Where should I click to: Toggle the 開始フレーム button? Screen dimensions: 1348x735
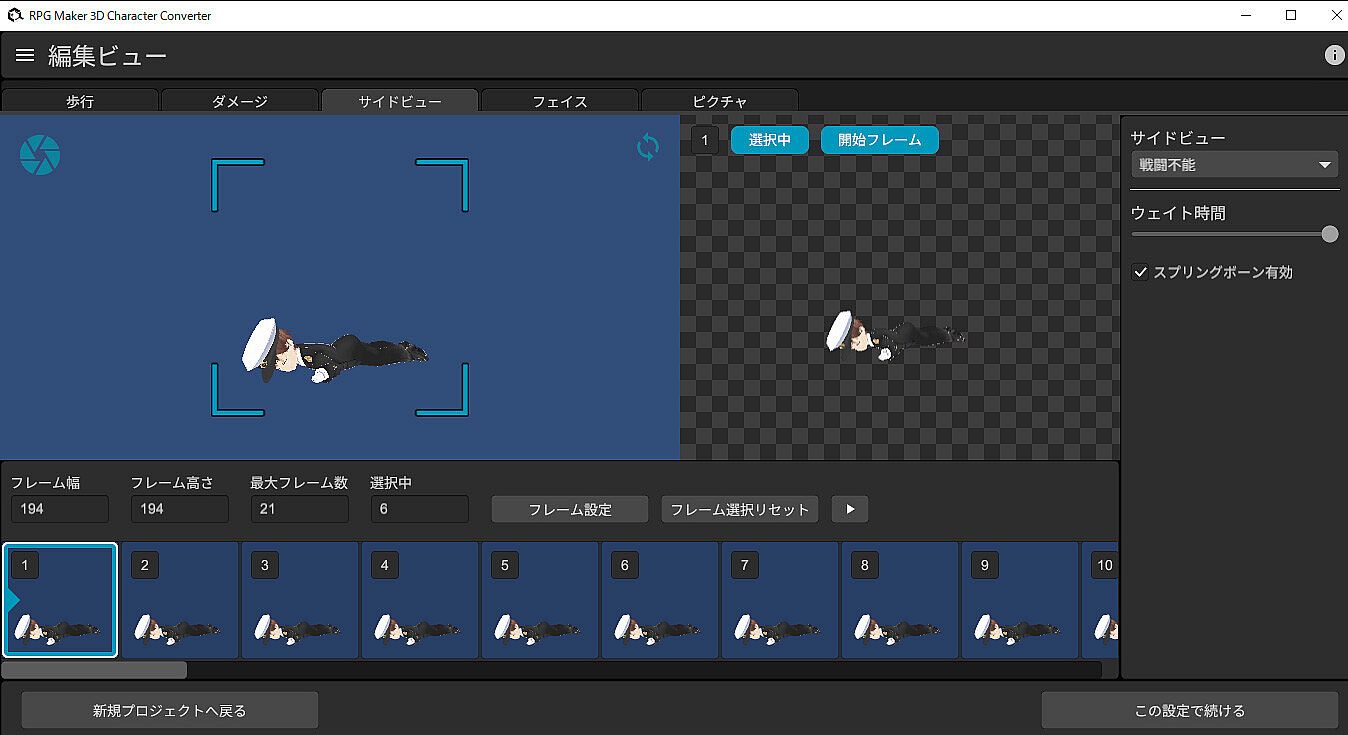click(x=879, y=140)
